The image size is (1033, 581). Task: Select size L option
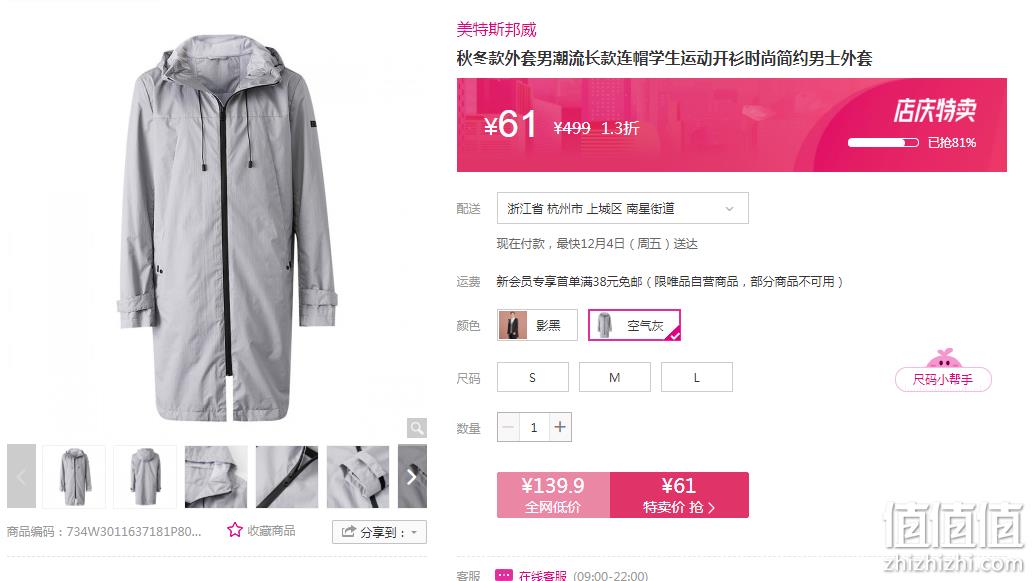tap(696, 377)
